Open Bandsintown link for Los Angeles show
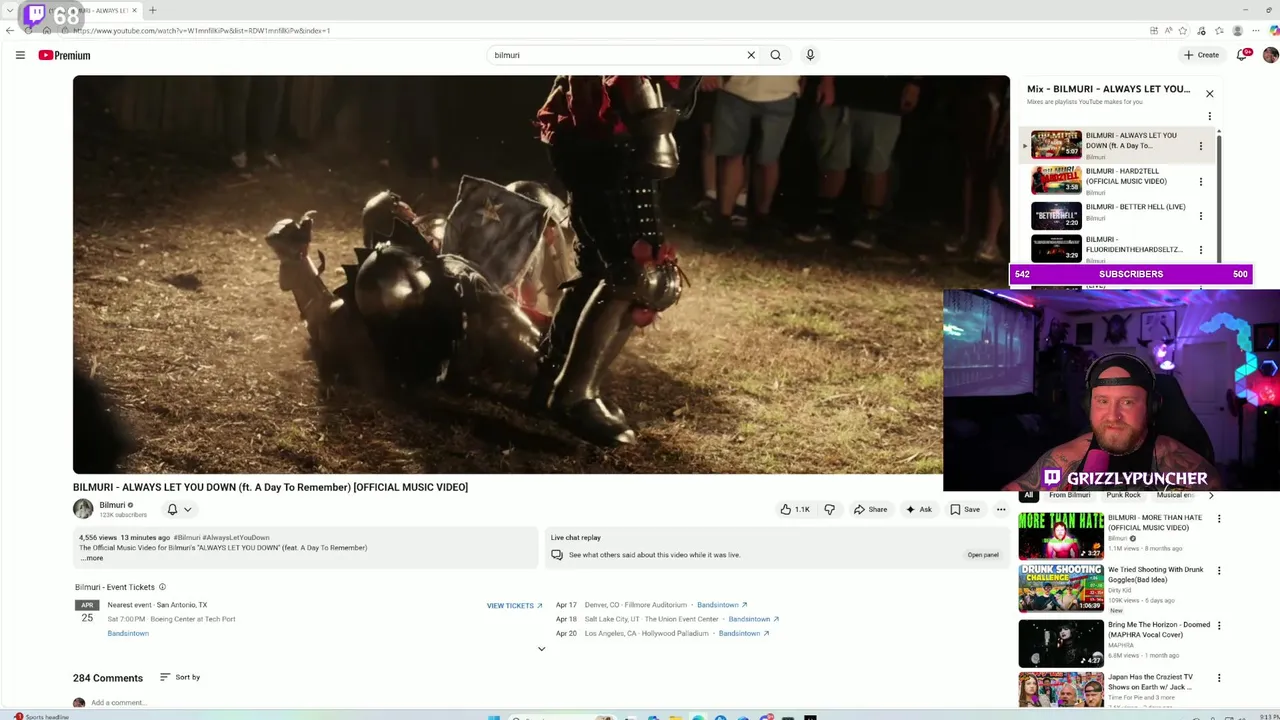The width and height of the screenshot is (1280, 720). [744, 633]
